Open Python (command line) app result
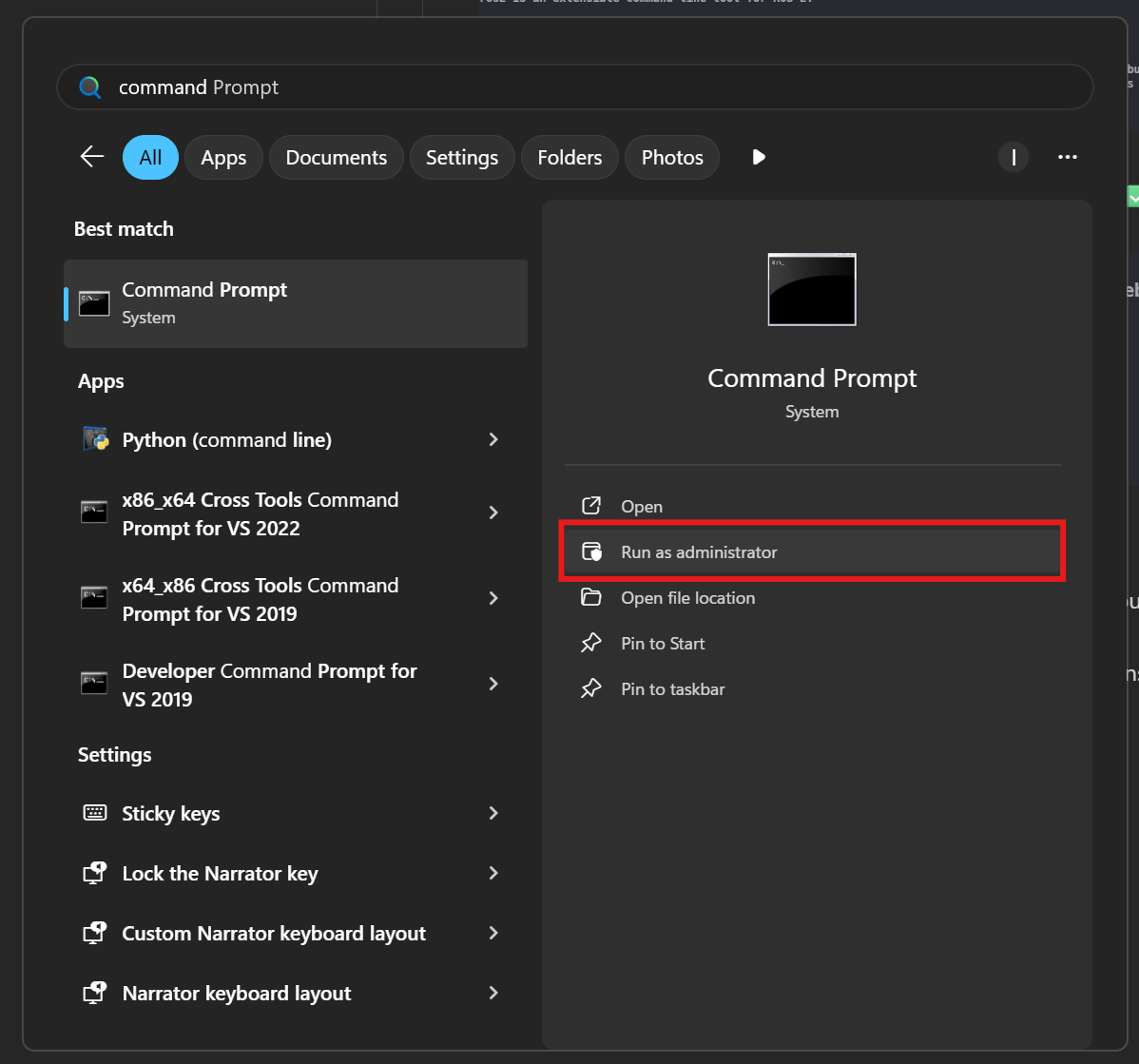 226,439
